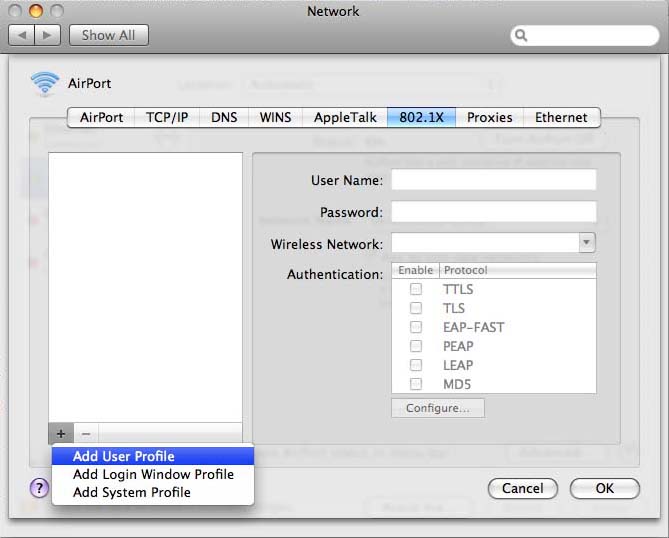The width and height of the screenshot is (669, 538).
Task: Click the Cancel button
Action: pos(523,488)
